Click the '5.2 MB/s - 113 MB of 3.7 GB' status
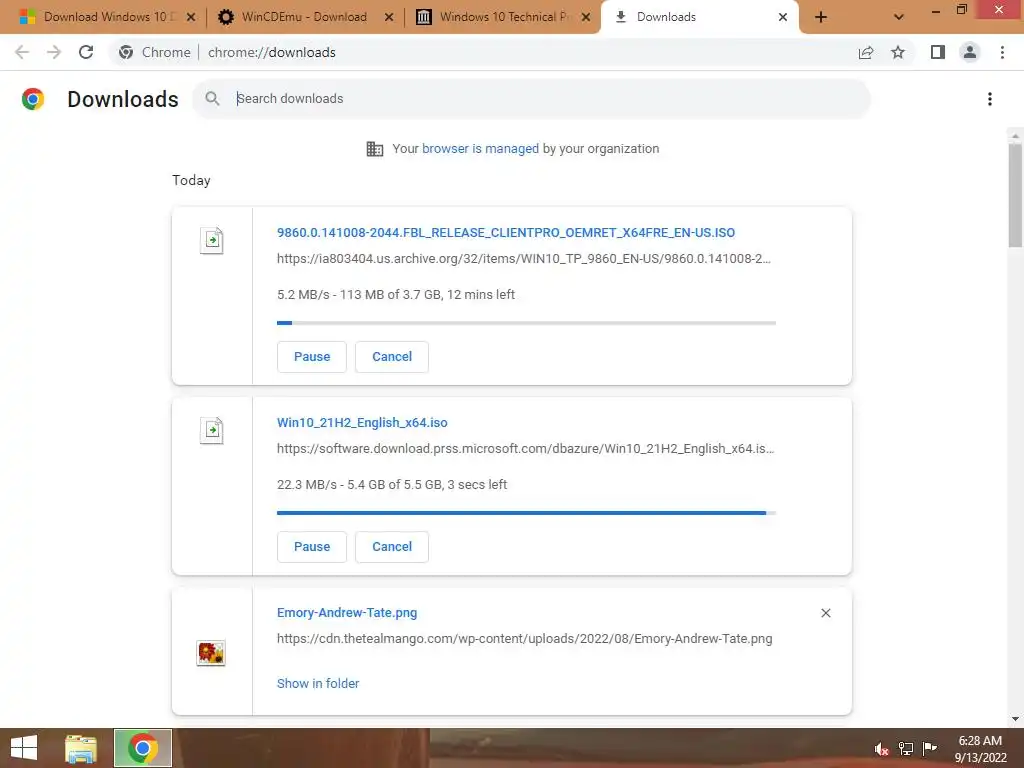 [396, 295]
